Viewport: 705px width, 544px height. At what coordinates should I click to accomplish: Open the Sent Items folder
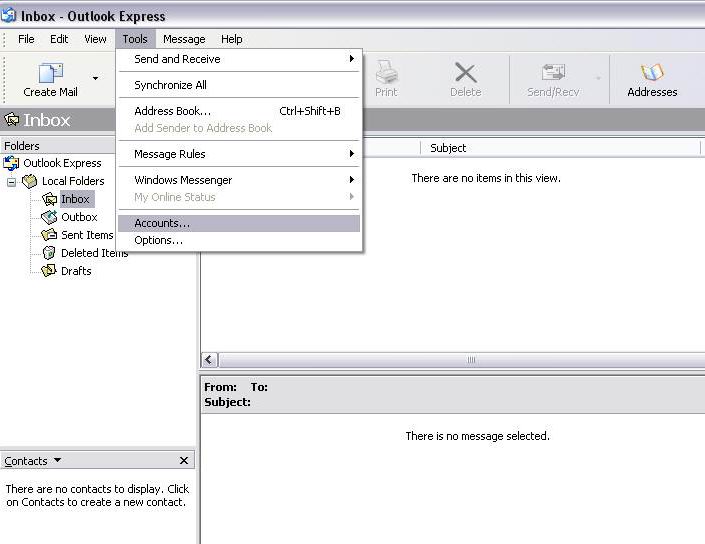pos(86,235)
